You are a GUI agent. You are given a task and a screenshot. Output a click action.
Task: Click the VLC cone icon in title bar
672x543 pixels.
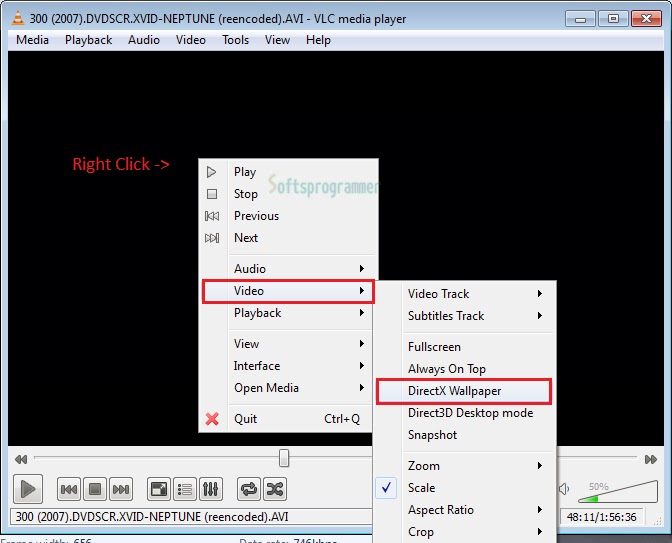[18, 18]
